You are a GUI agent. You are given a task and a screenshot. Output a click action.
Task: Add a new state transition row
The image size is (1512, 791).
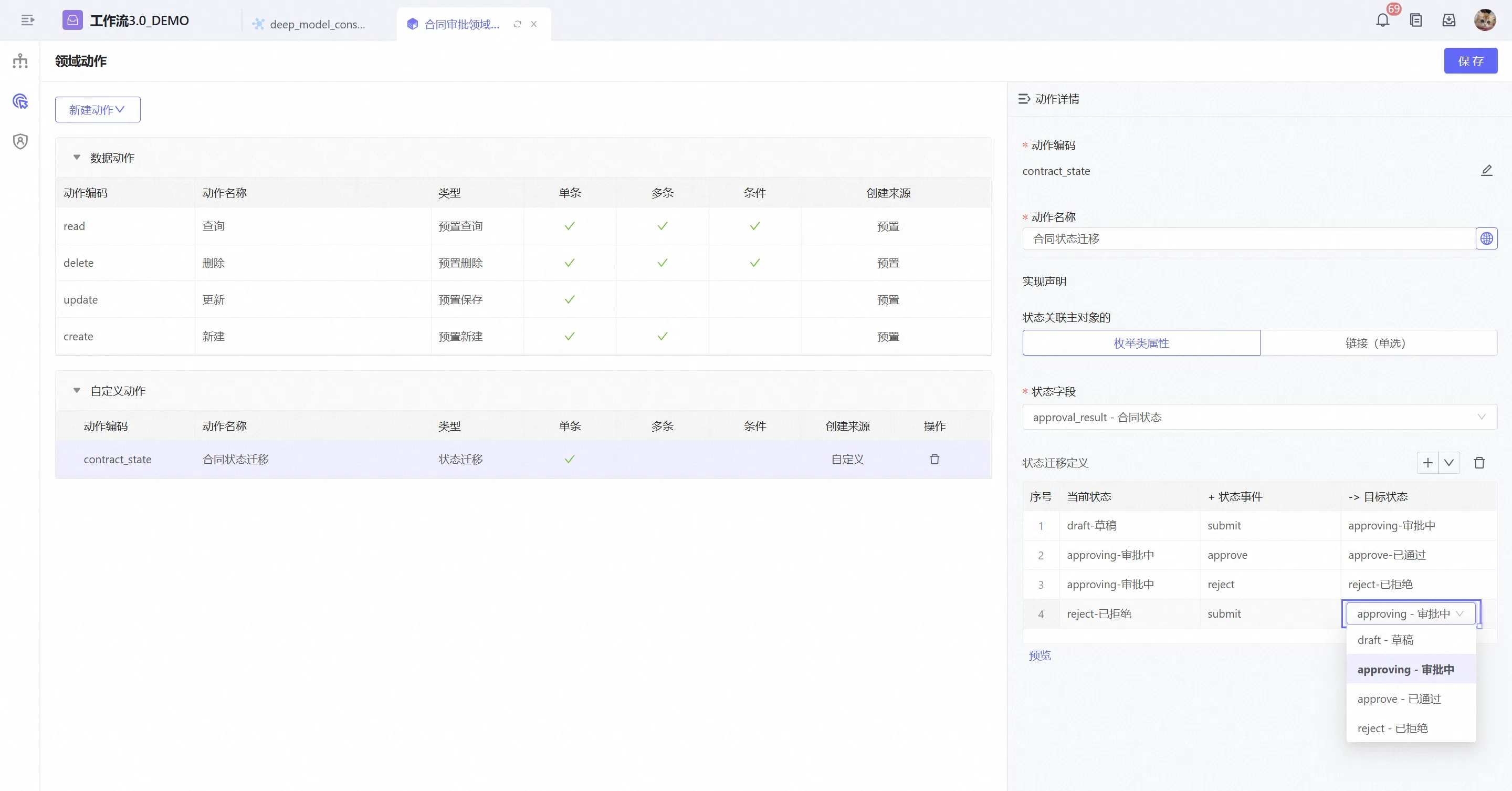[x=1427, y=463]
